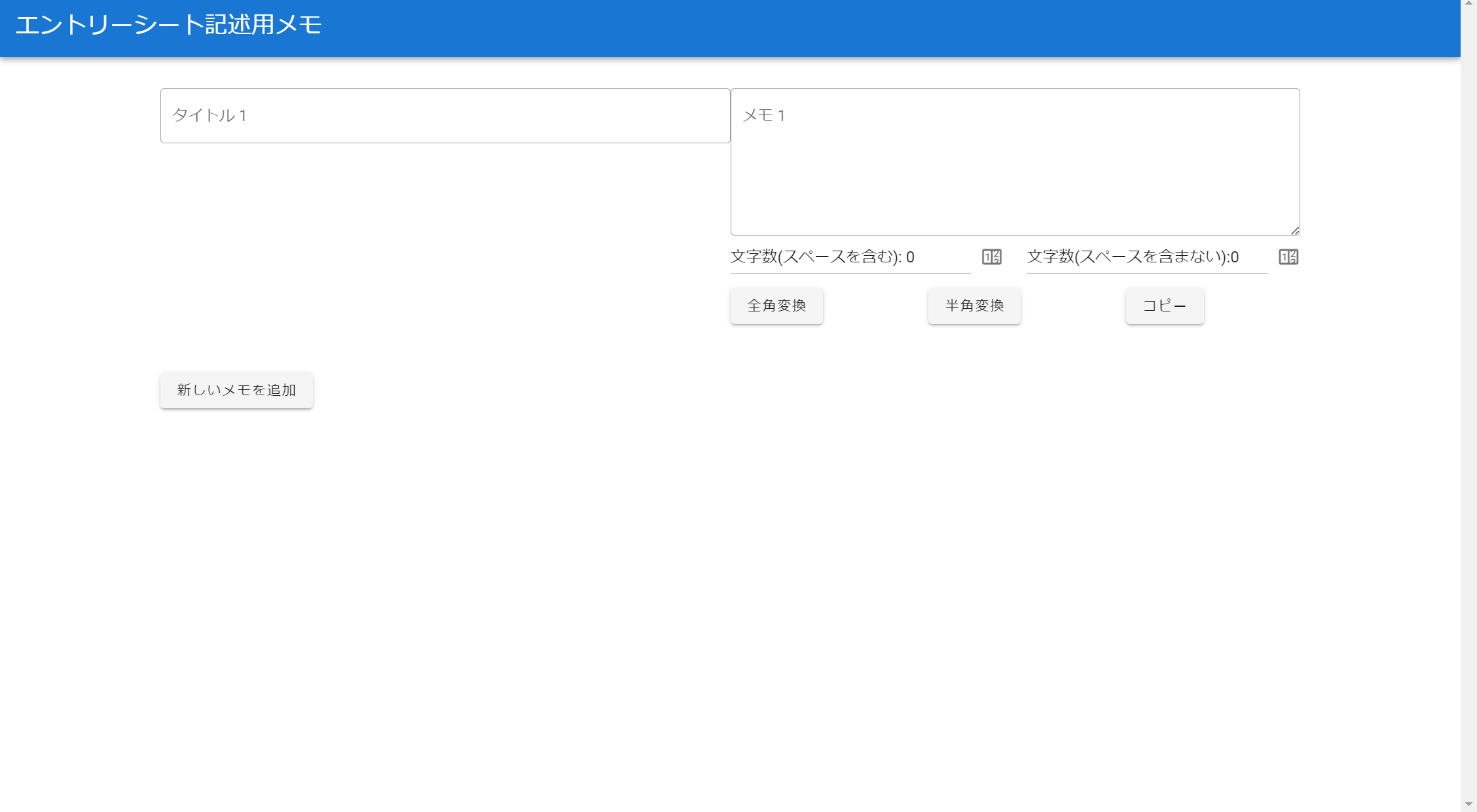Screen dimensions: 1477x812
Task: Click the 半角変換 button
Action: pyautogui.click(x=974, y=306)
